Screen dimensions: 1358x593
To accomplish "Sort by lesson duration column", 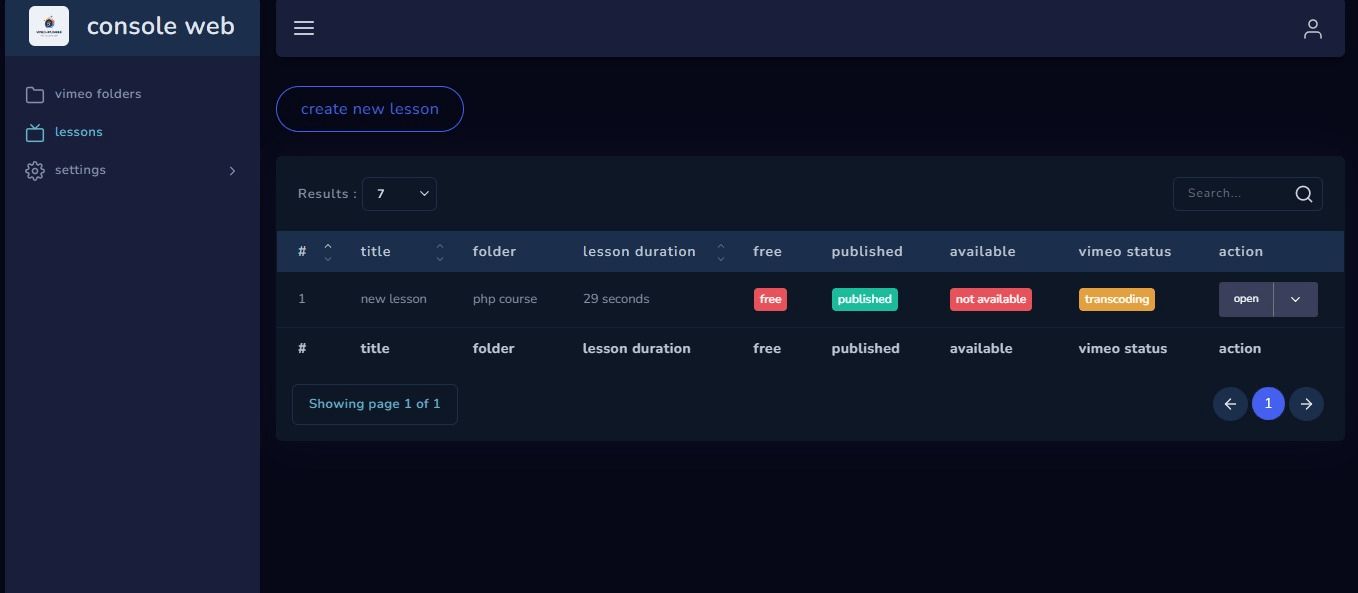I will coord(720,252).
